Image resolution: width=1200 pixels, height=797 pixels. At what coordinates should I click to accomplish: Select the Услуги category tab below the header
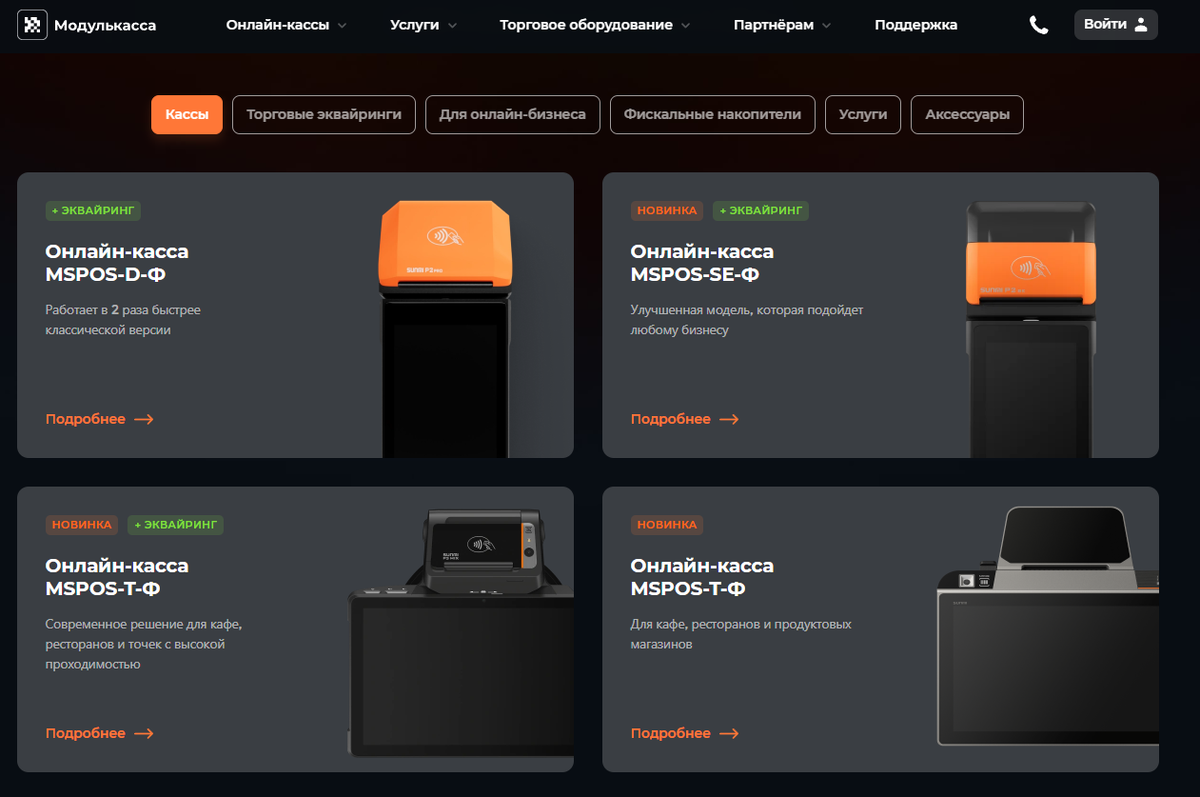863,115
